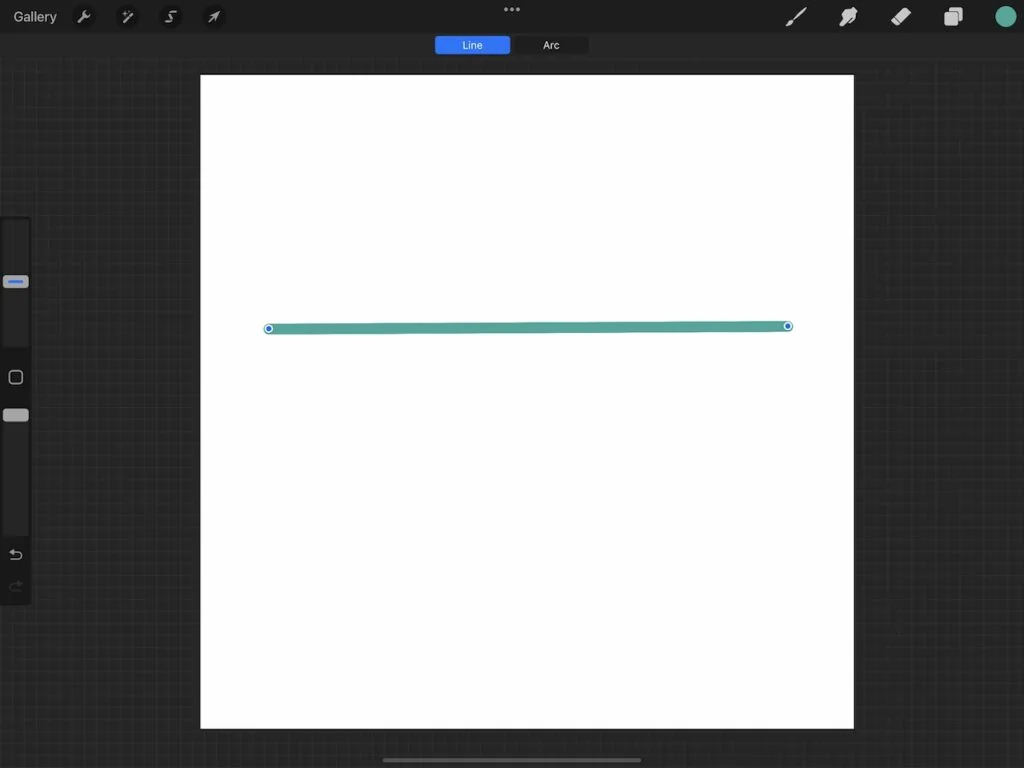Click the brush opacity slider handle
The width and height of the screenshot is (1024, 768).
16,415
